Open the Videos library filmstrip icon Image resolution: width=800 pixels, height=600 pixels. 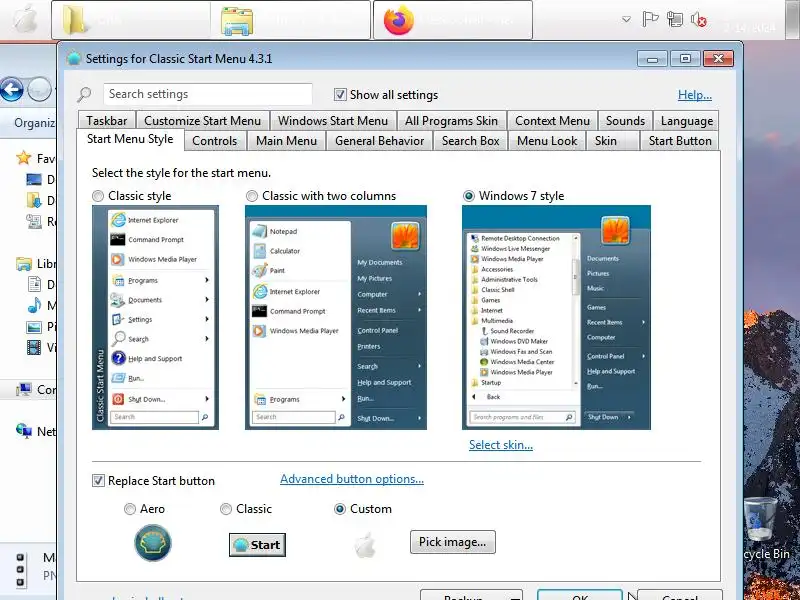pyautogui.click(x=34, y=347)
